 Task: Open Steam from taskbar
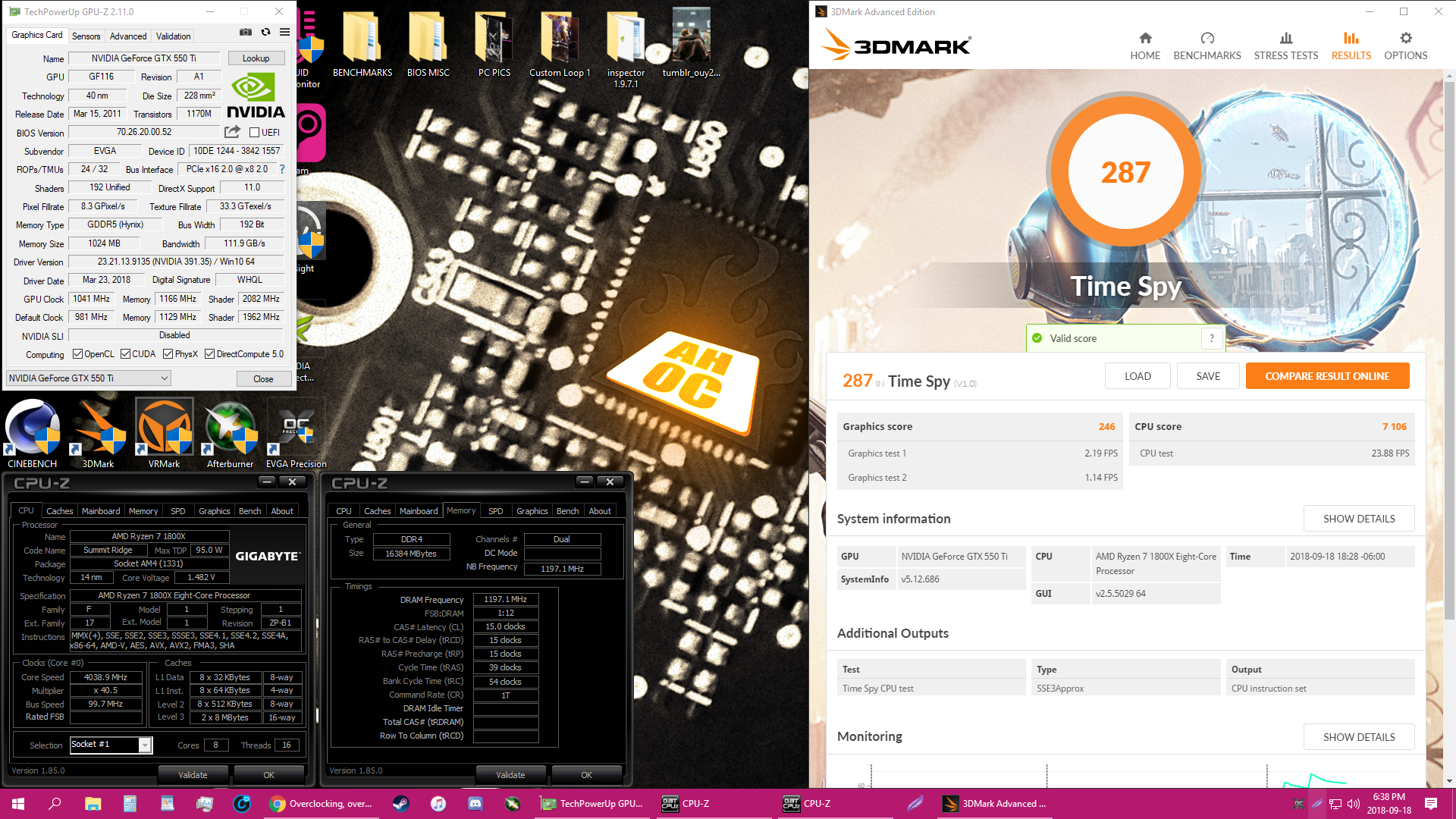tap(400, 804)
